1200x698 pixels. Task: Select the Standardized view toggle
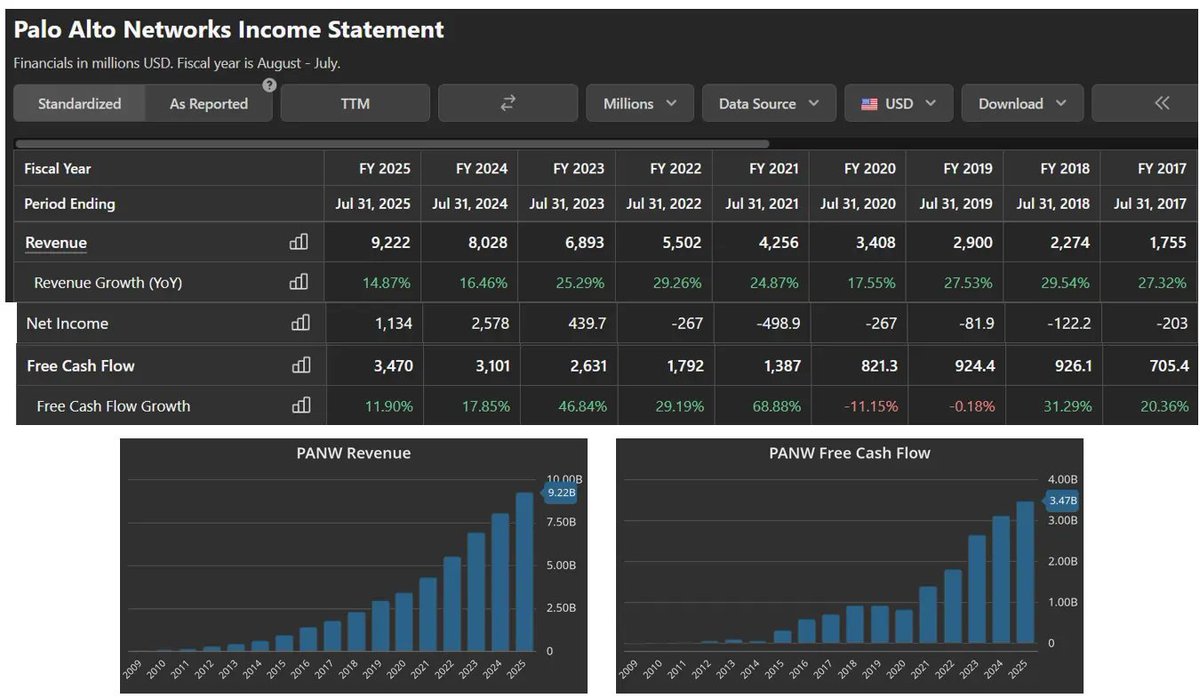[x=80, y=103]
